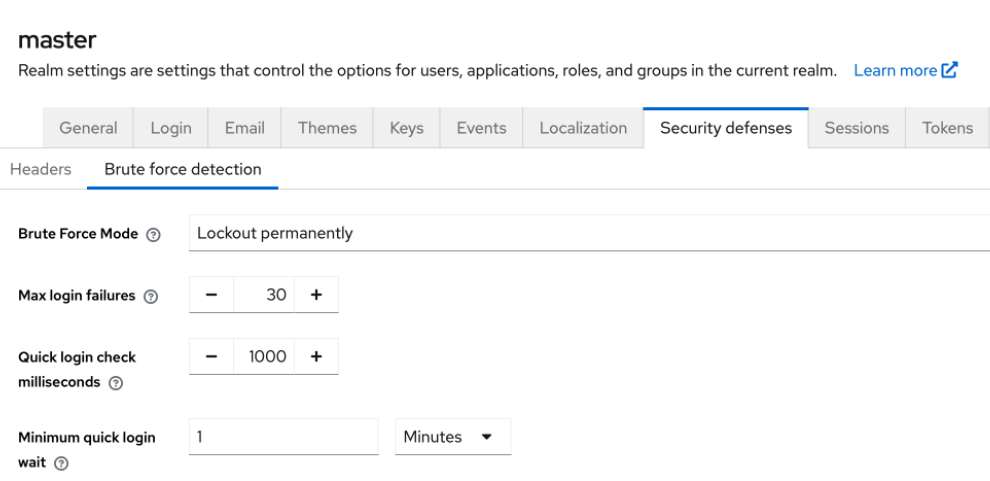Go to the Login tab
This screenshot has width=990, height=481.
click(171, 128)
